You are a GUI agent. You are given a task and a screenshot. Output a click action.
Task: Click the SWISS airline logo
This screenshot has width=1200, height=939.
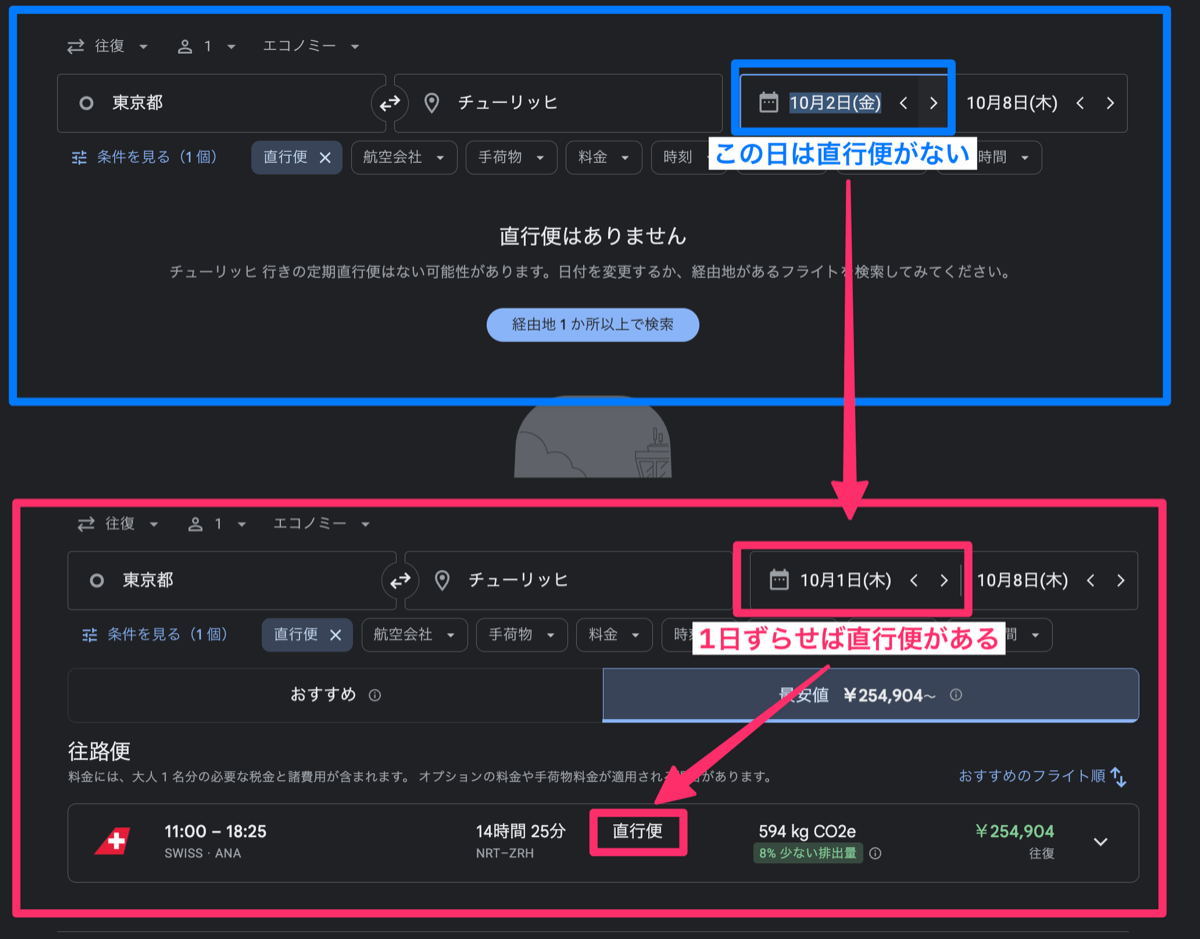coord(113,842)
